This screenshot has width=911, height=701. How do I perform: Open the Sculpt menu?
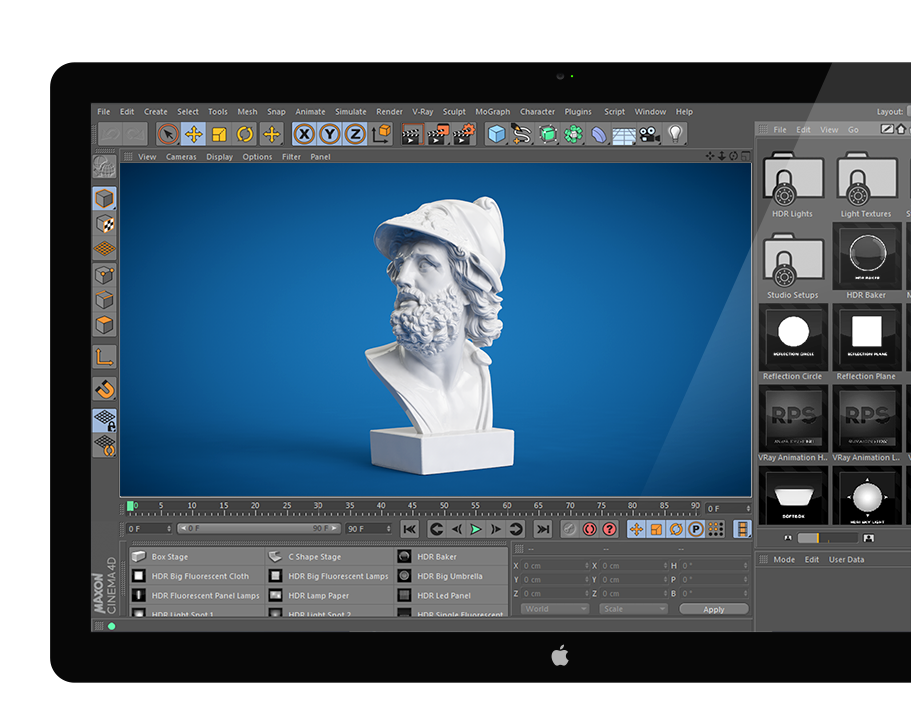454,112
